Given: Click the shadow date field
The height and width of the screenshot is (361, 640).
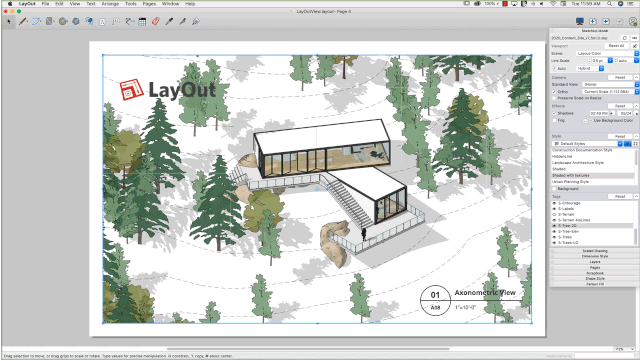Looking at the screenshot, I should pyautogui.click(x=624, y=113).
